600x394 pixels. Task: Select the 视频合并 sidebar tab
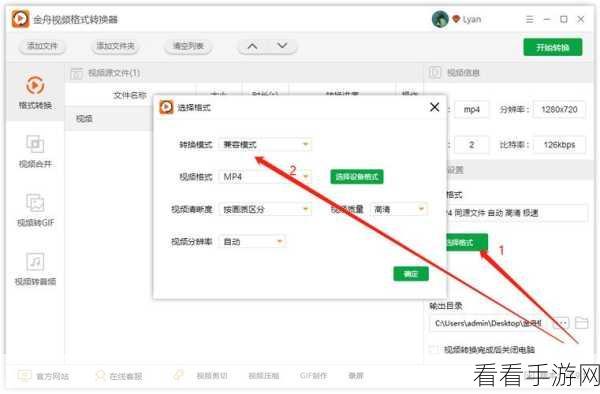(35, 151)
